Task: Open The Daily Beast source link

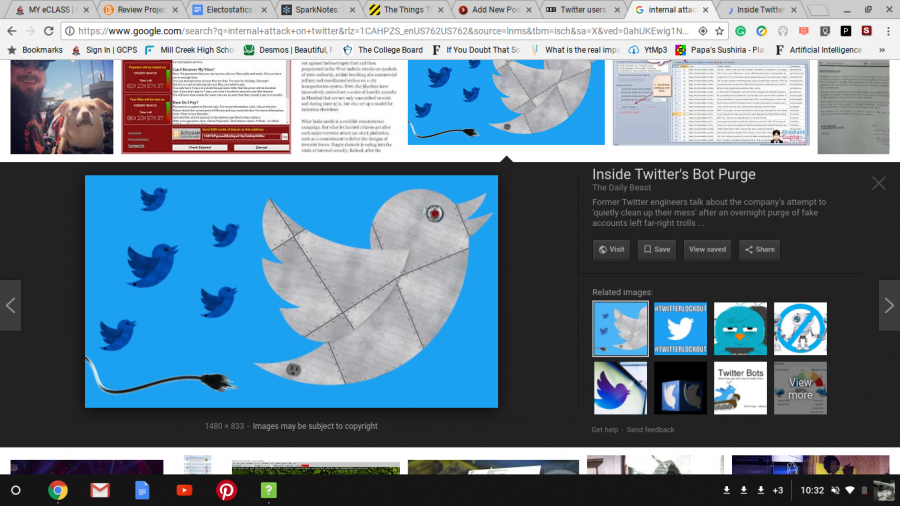Action: coord(622,188)
